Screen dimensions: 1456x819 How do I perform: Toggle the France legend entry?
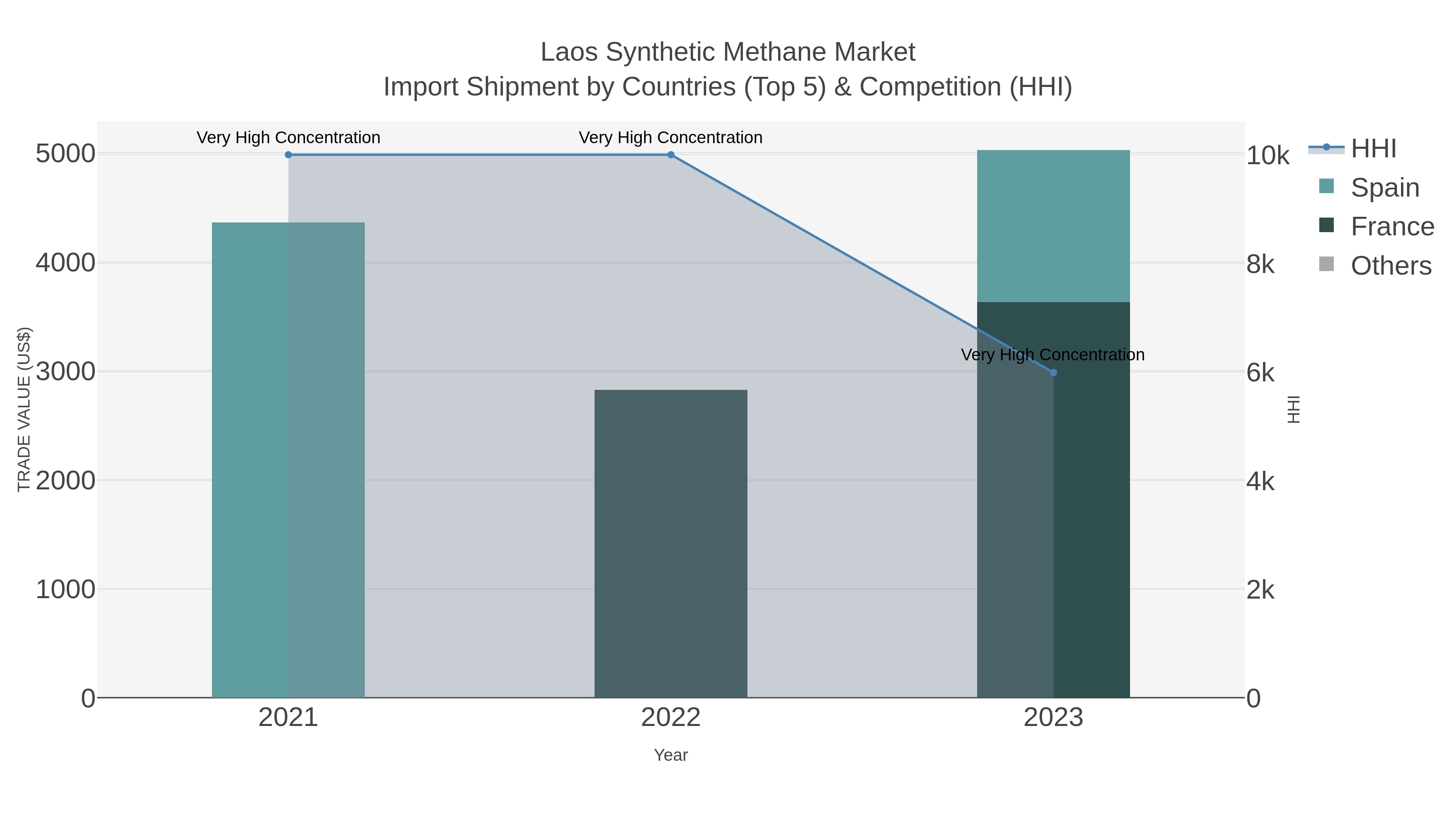coord(1376,226)
